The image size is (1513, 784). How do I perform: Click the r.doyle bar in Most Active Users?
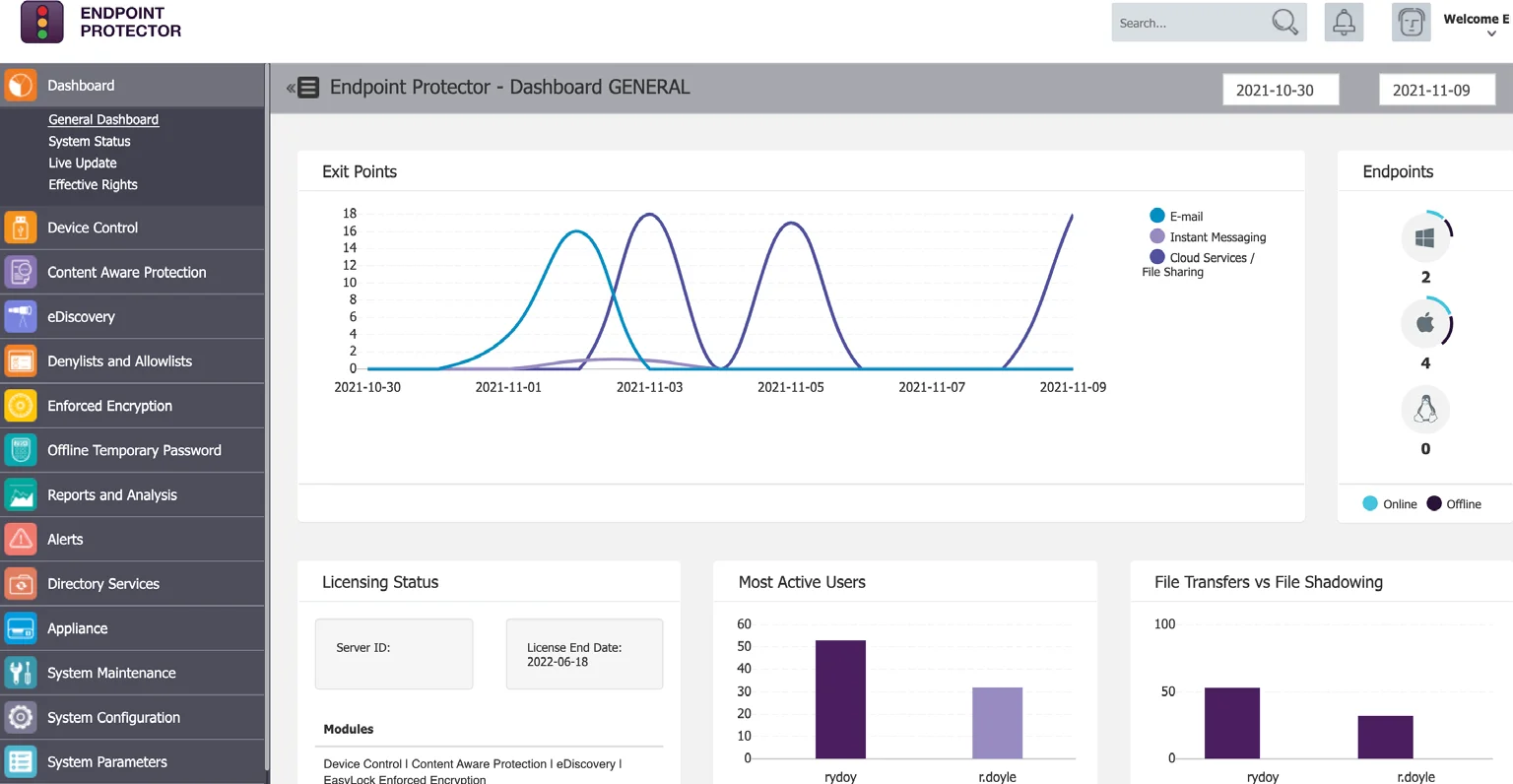[997, 723]
